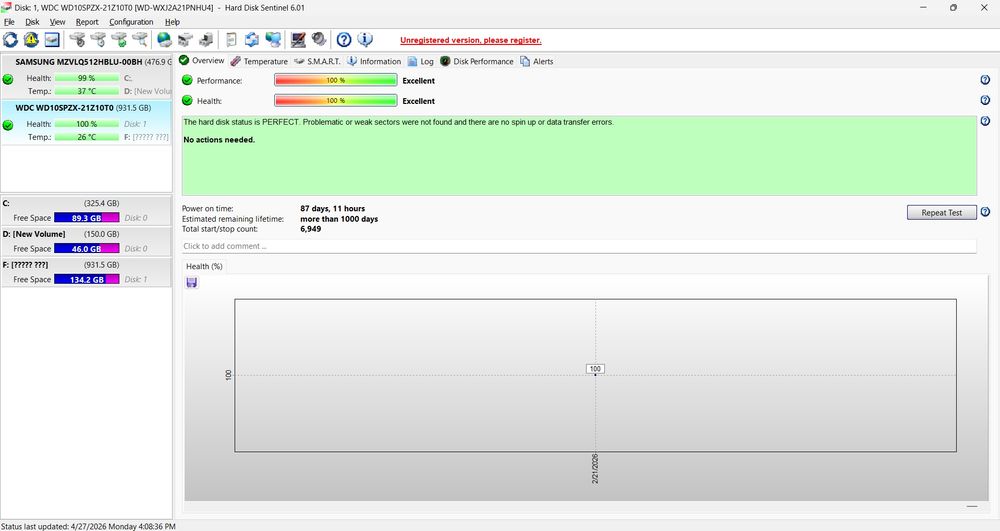Click the 2/21/2026 date label on chart axis
Viewport: 1000px width, 531px height.
595,469
